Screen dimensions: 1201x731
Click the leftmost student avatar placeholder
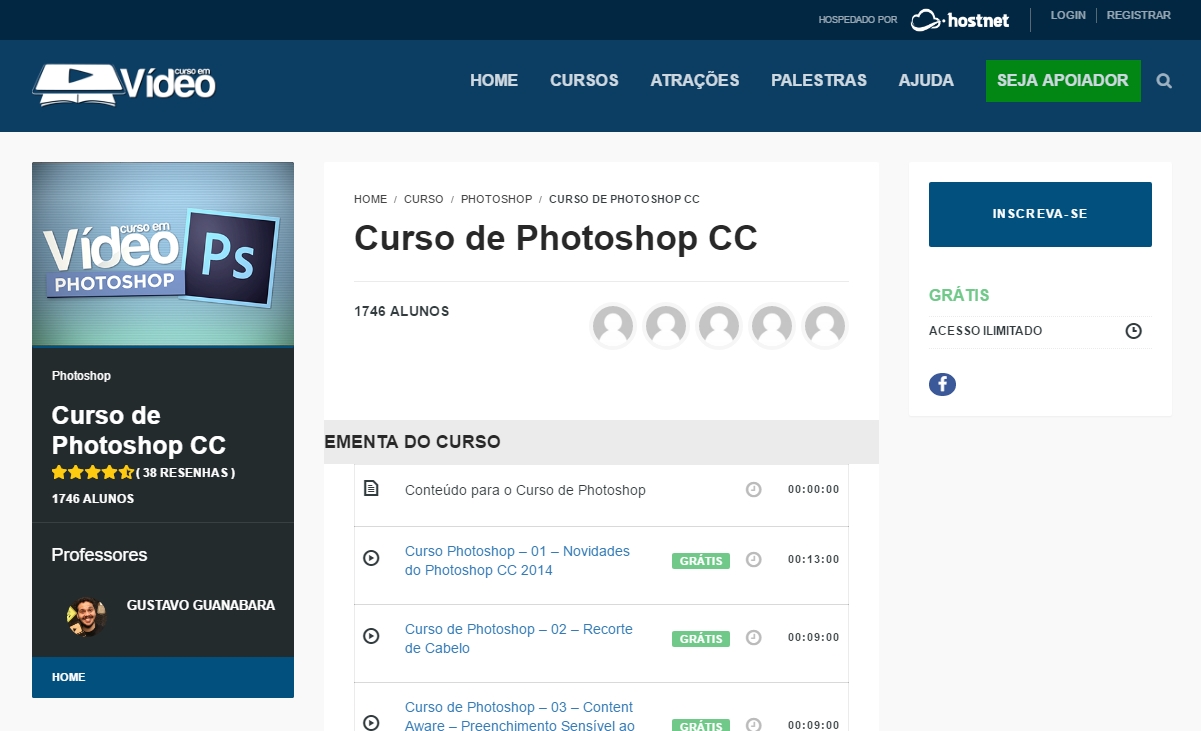[613, 326]
